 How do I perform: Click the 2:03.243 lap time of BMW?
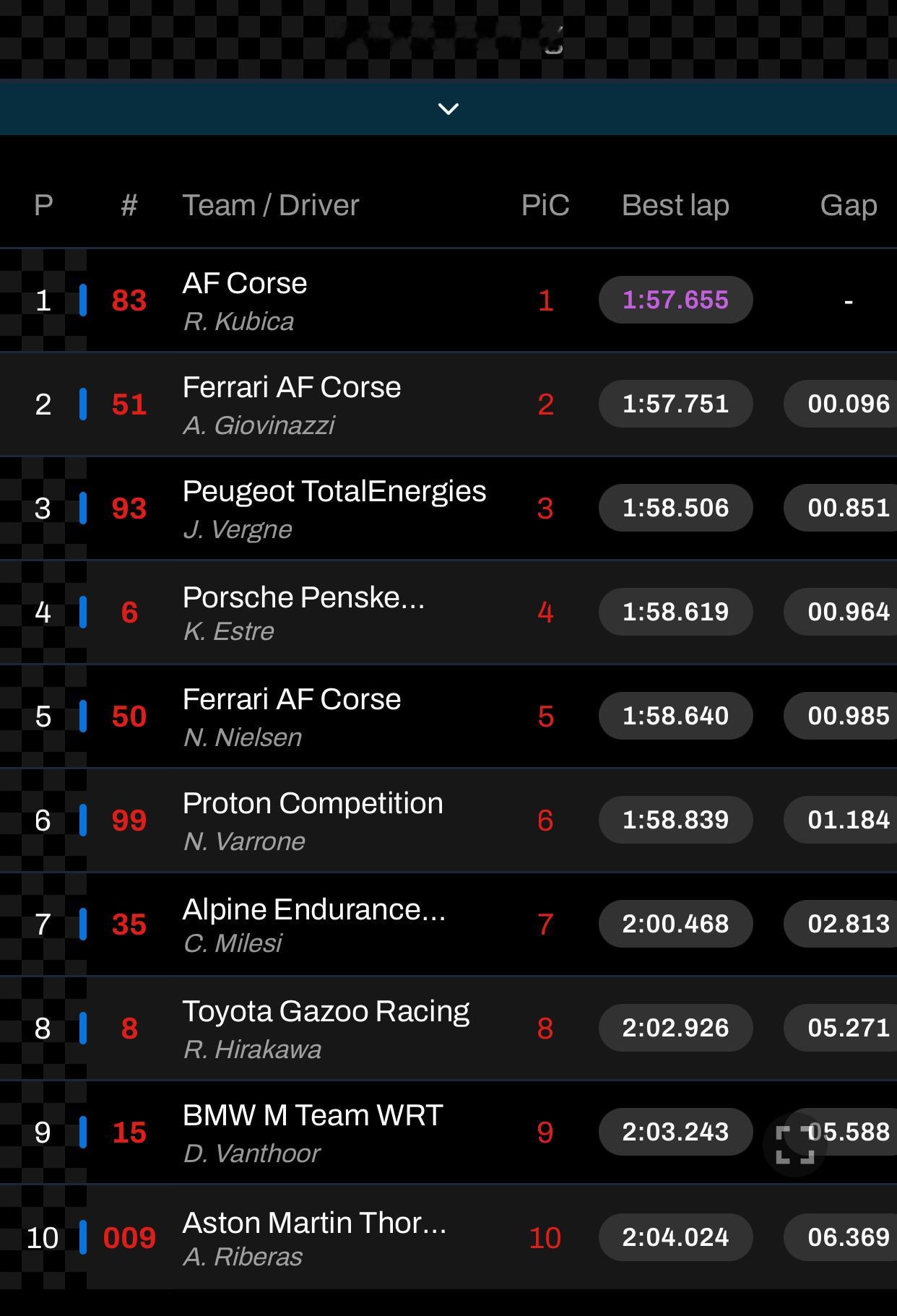(x=675, y=1132)
